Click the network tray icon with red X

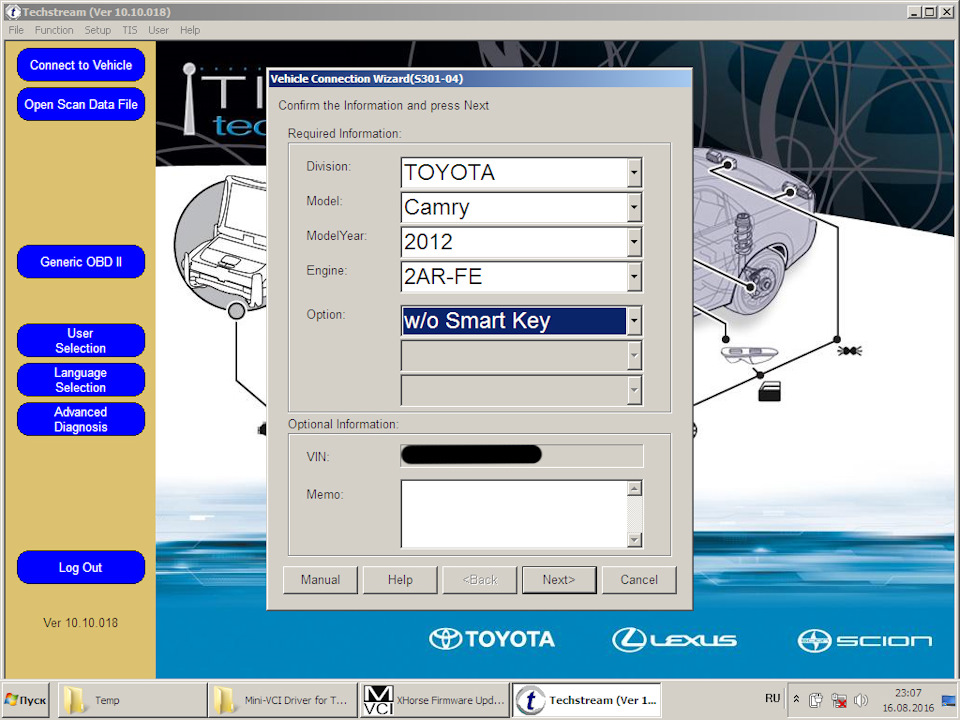(839, 700)
